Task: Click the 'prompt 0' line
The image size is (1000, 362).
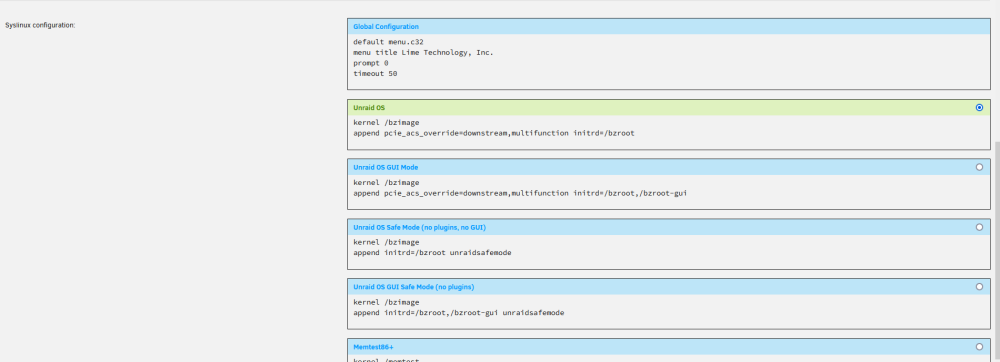Action: [x=371, y=63]
